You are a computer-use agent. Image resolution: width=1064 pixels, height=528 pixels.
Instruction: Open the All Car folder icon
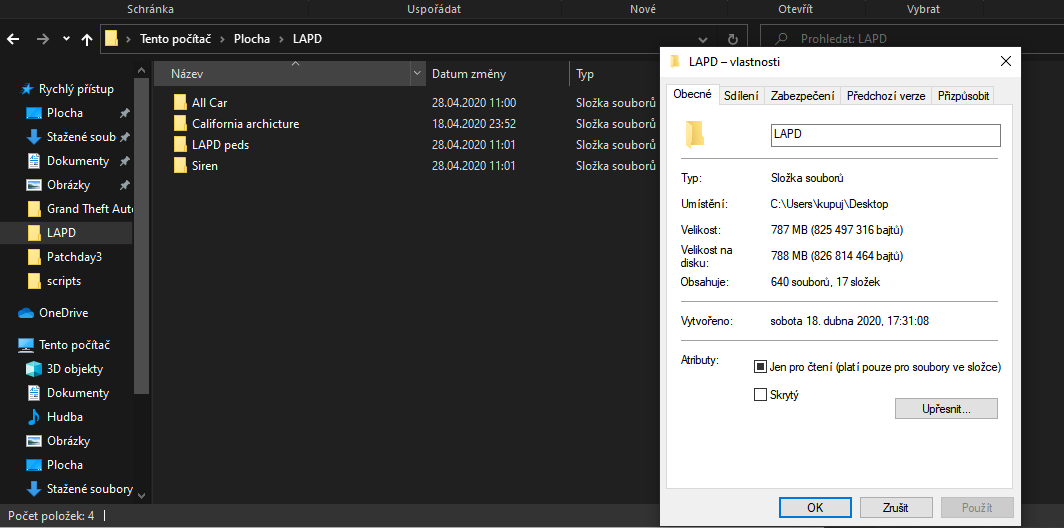point(180,102)
